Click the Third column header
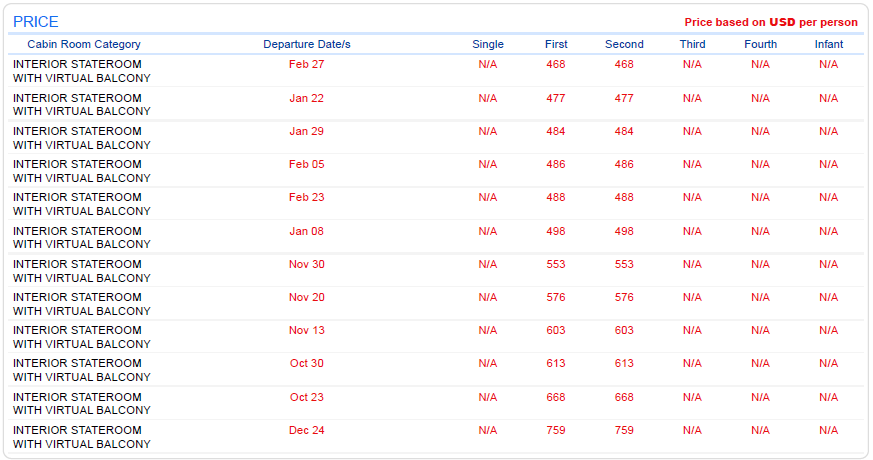 (692, 44)
